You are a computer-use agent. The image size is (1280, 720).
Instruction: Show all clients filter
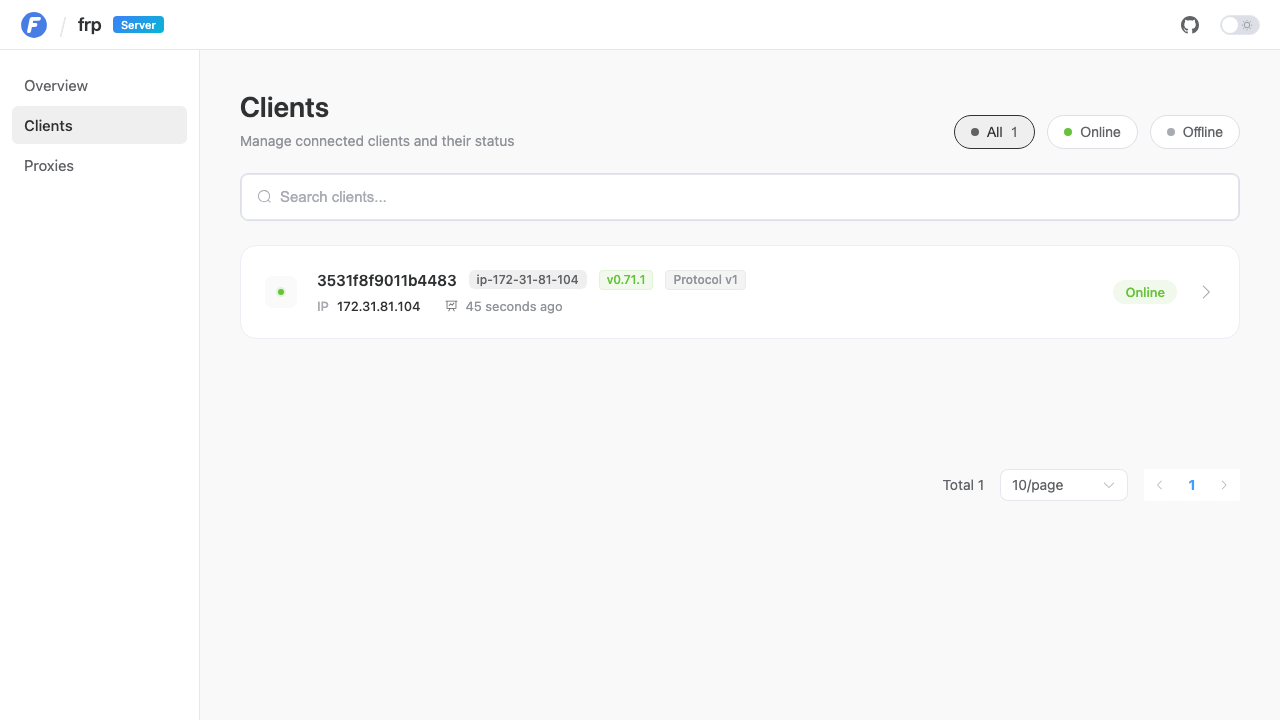[x=994, y=132]
